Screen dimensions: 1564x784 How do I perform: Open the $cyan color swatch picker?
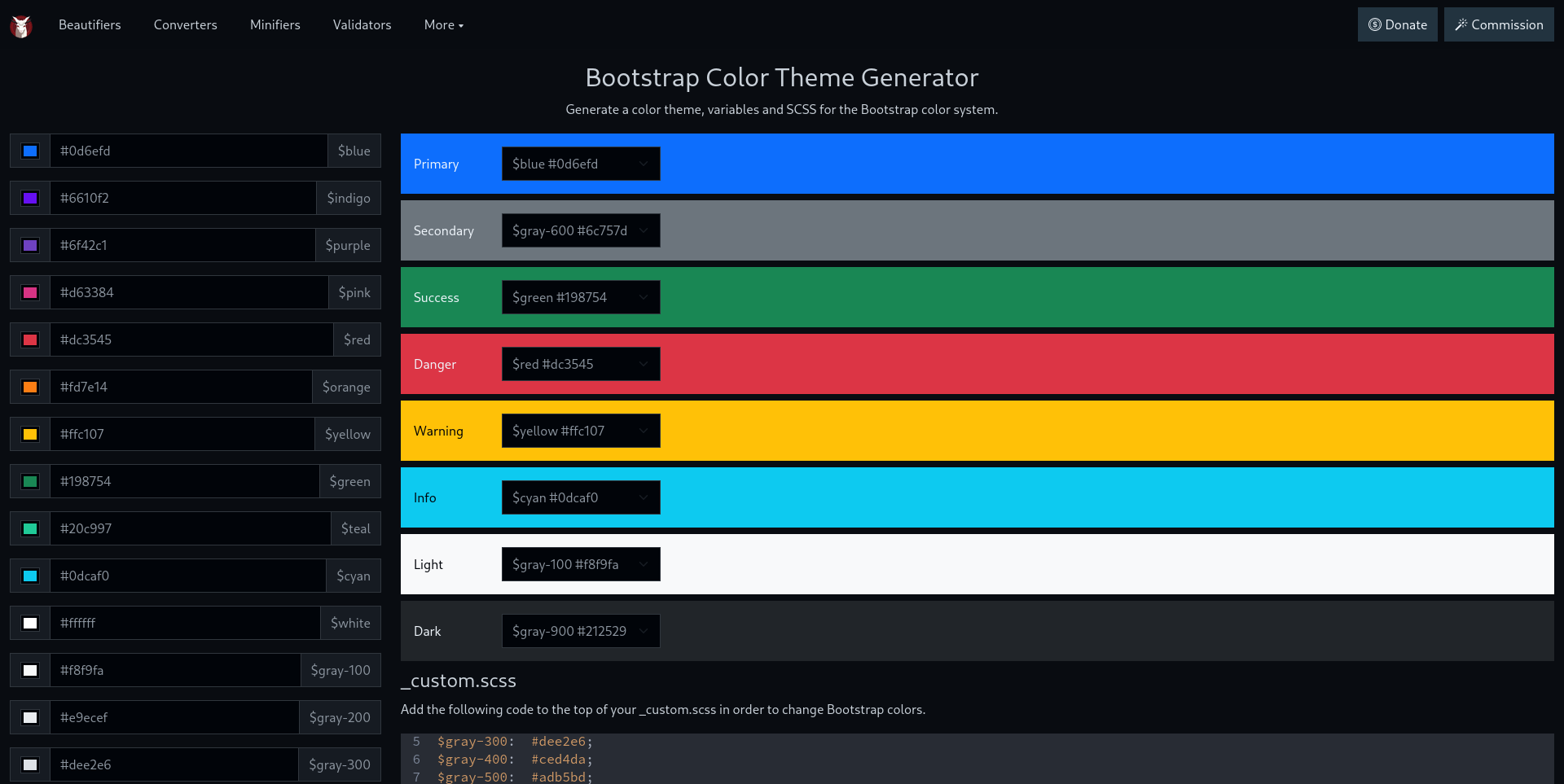(x=30, y=576)
